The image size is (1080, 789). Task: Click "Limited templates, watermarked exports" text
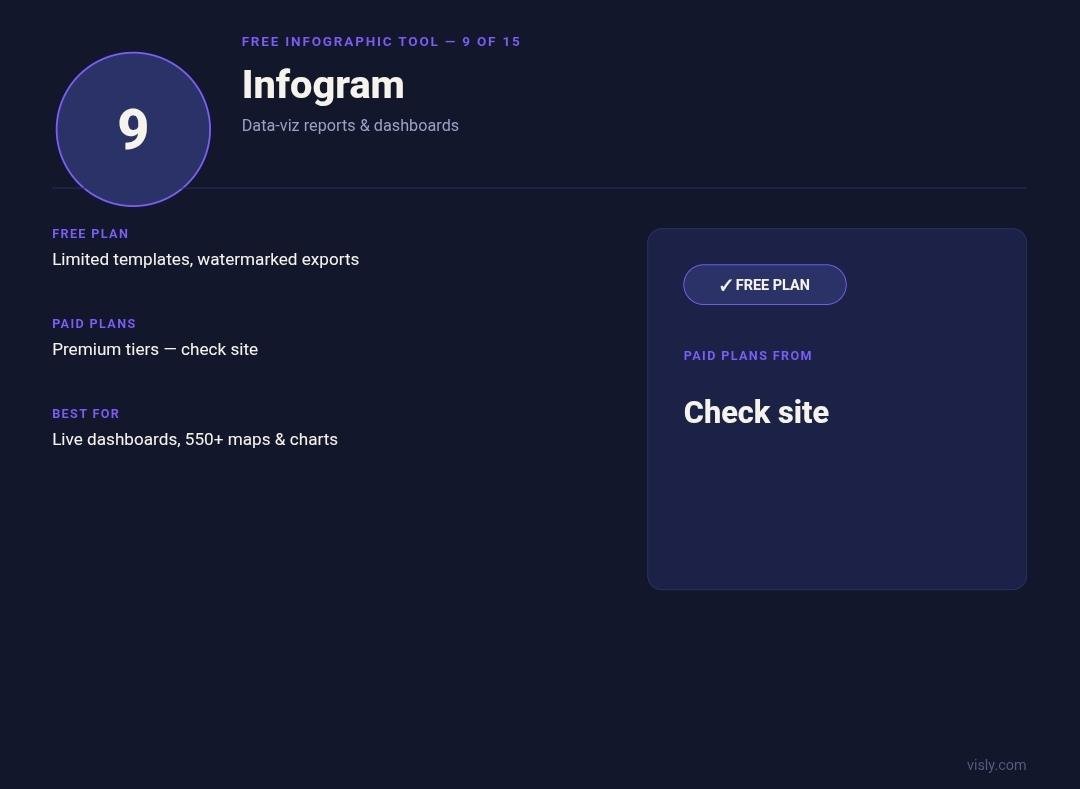click(205, 260)
